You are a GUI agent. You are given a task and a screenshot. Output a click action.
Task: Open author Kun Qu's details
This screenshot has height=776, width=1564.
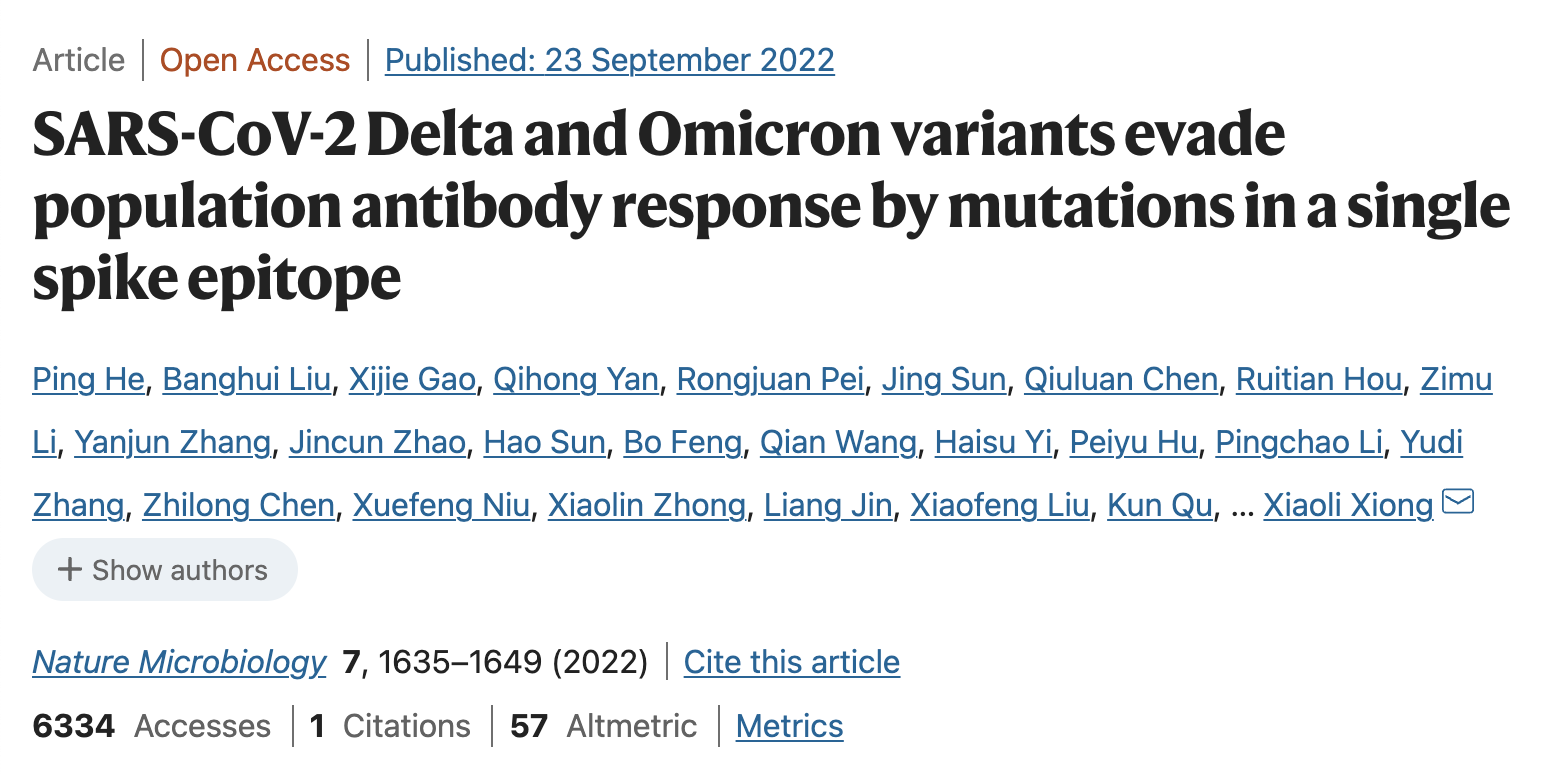[x=1160, y=506]
